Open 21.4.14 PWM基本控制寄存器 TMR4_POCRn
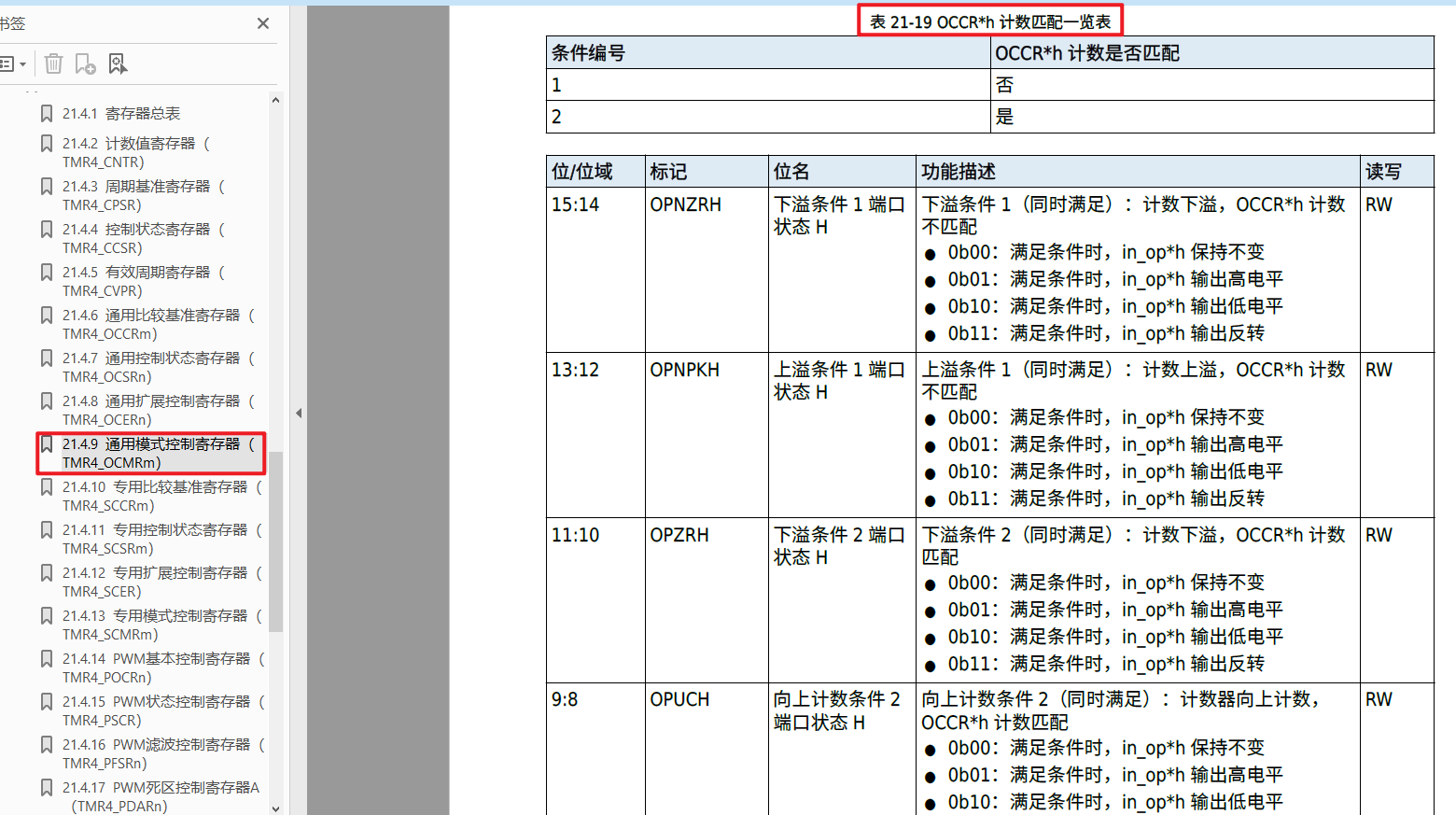 (163, 667)
